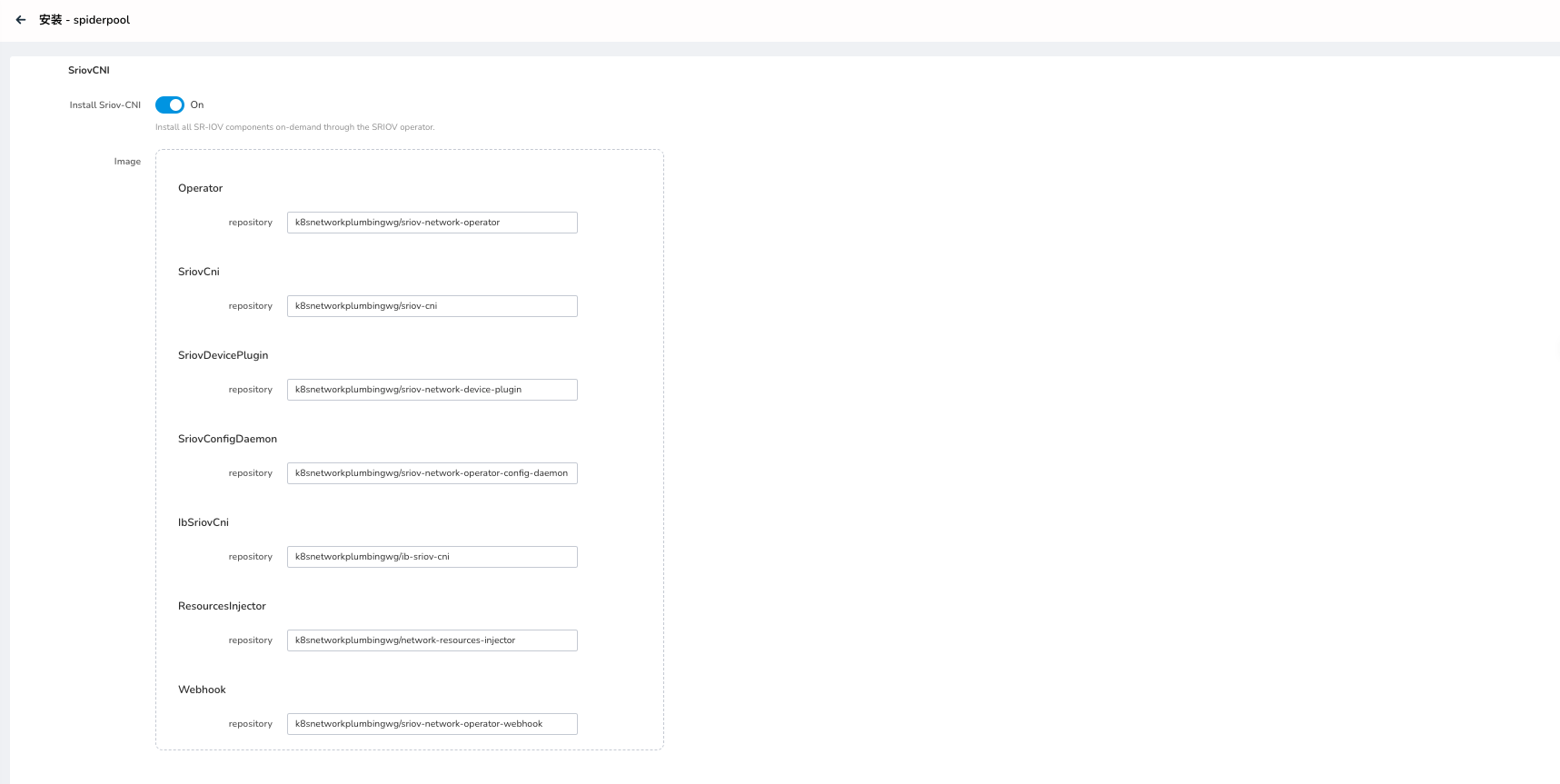The width and height of the screenshot is (1560, 784).
Task: Click the Webhook repository text field
Action: (x=432, y=724)
